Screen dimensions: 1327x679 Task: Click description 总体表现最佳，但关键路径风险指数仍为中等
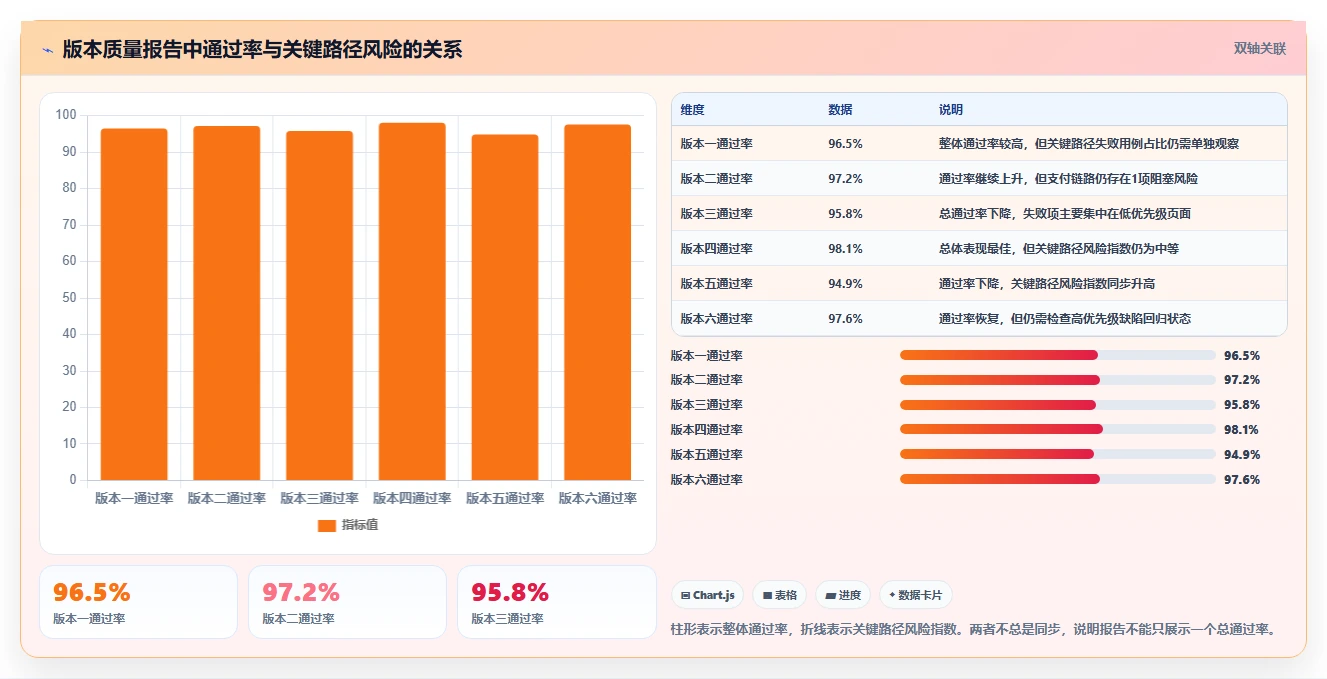click(x=1058, y=249)
